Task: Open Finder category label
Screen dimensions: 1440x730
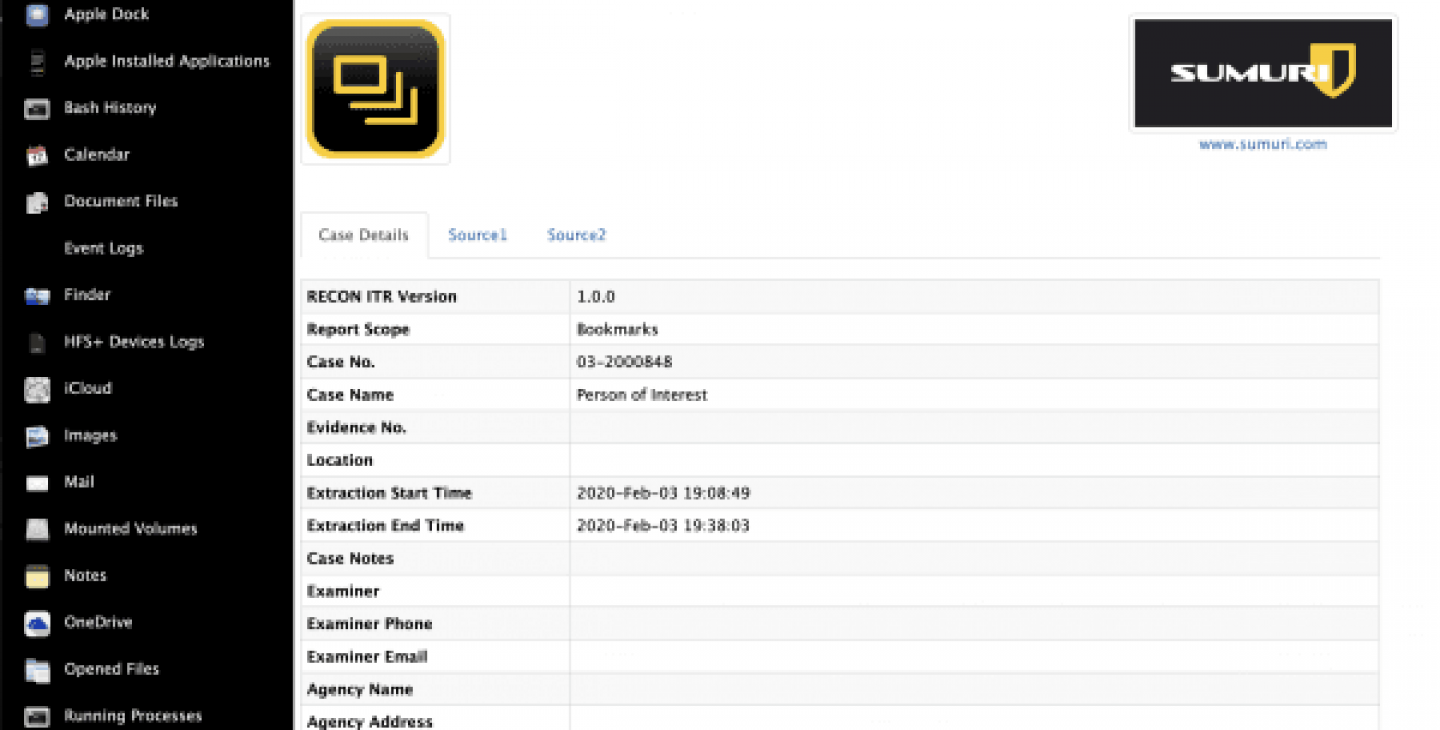Action: pyautogui.click(x=87, y=295)
